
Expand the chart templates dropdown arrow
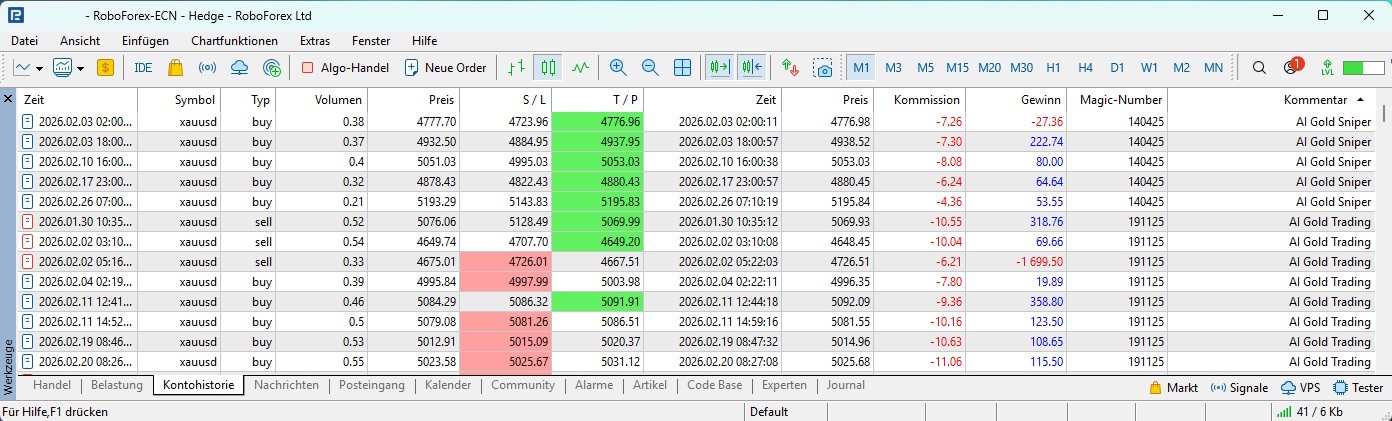click(x=80, y=68)
